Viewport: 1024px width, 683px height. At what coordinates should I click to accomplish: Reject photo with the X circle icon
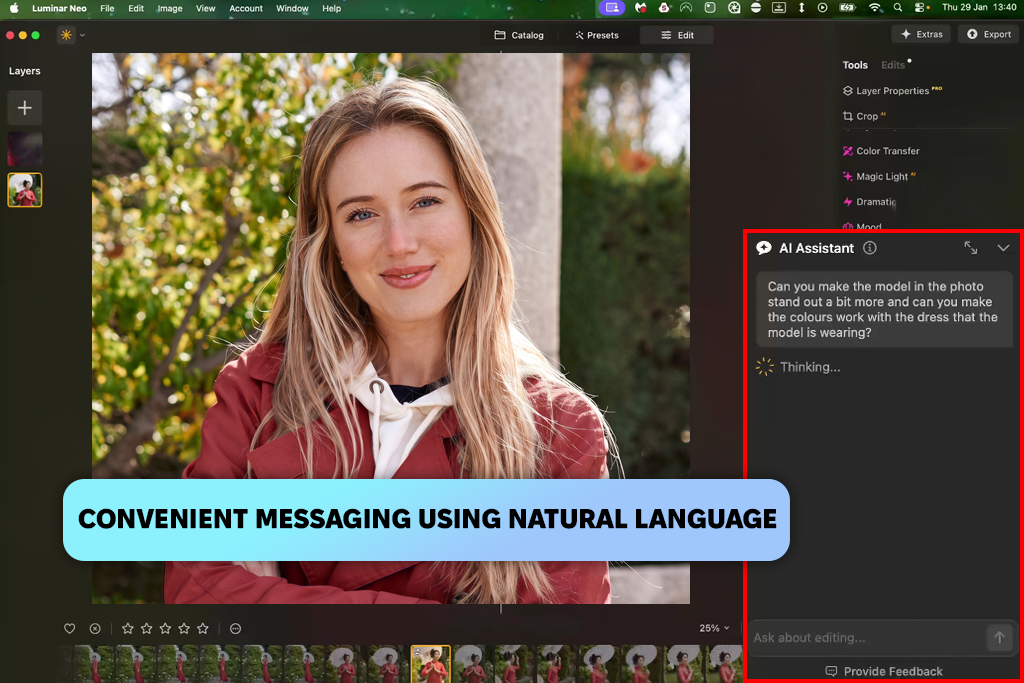(x=95, y=629)
